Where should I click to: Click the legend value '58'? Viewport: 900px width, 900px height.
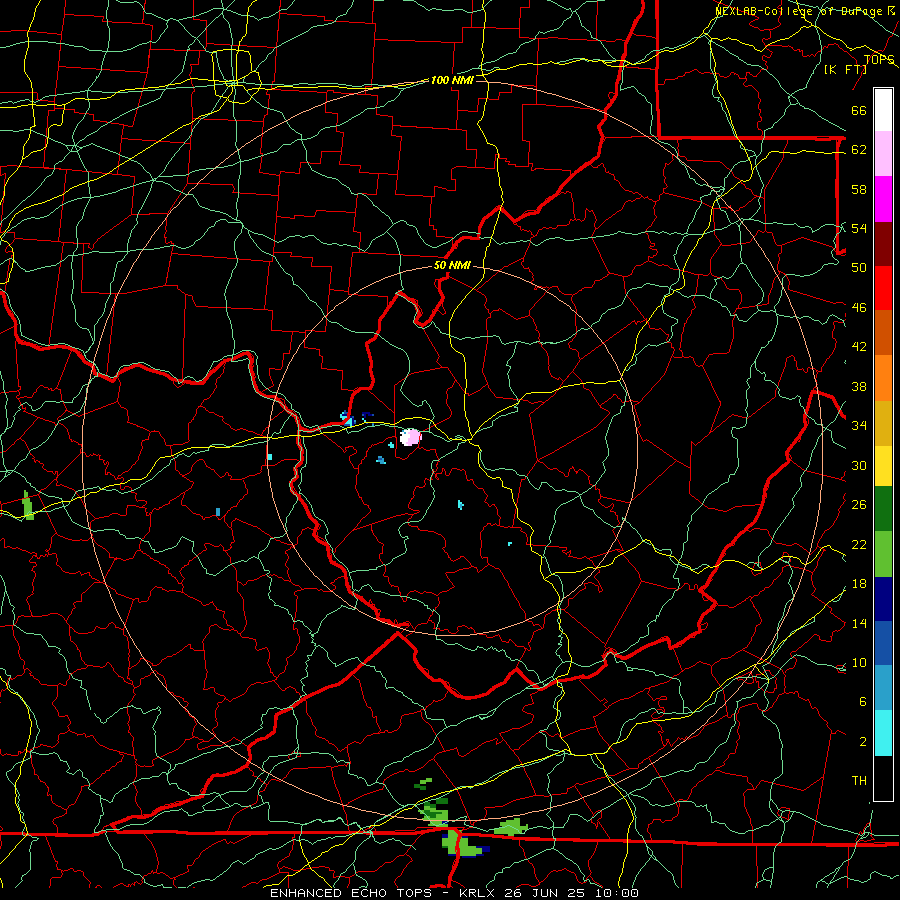pyautogui.click(x=859, y=189)
